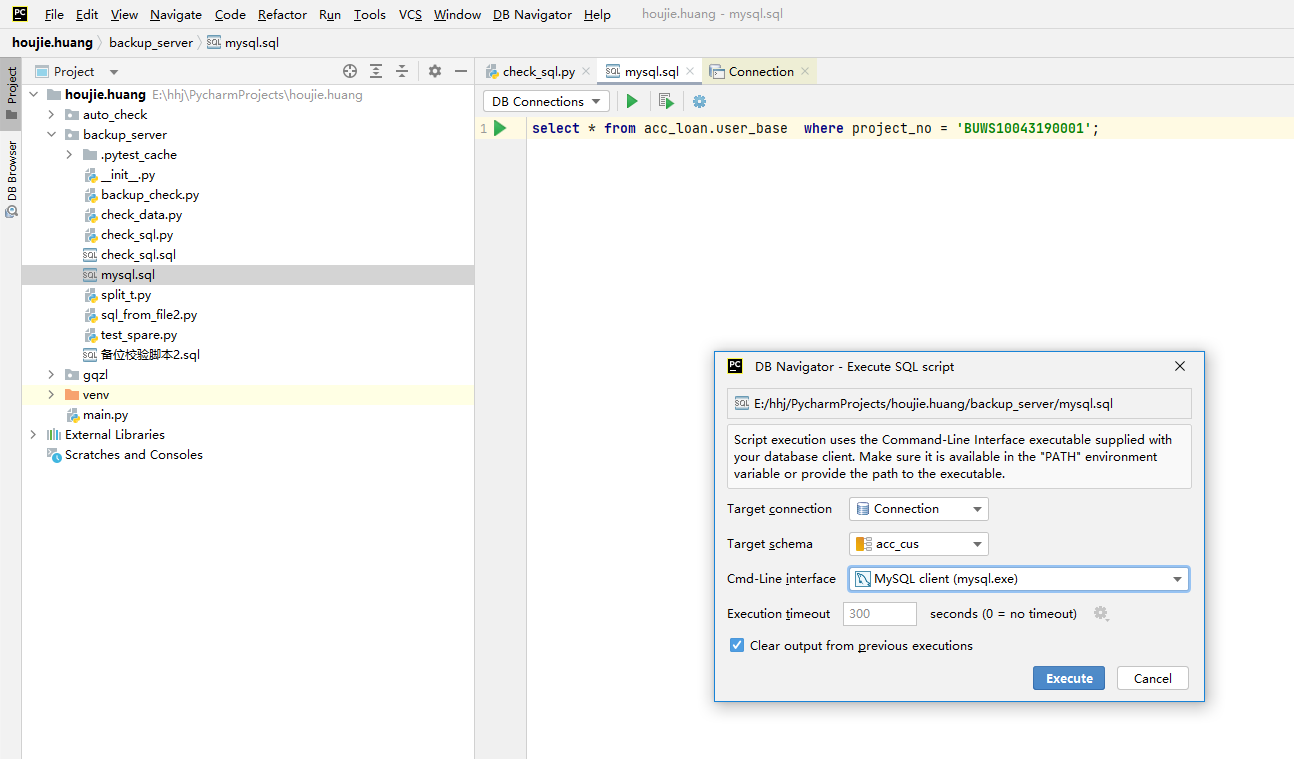
Task: Collapse the houjie.huang root folder
Action: coord(33,95)
